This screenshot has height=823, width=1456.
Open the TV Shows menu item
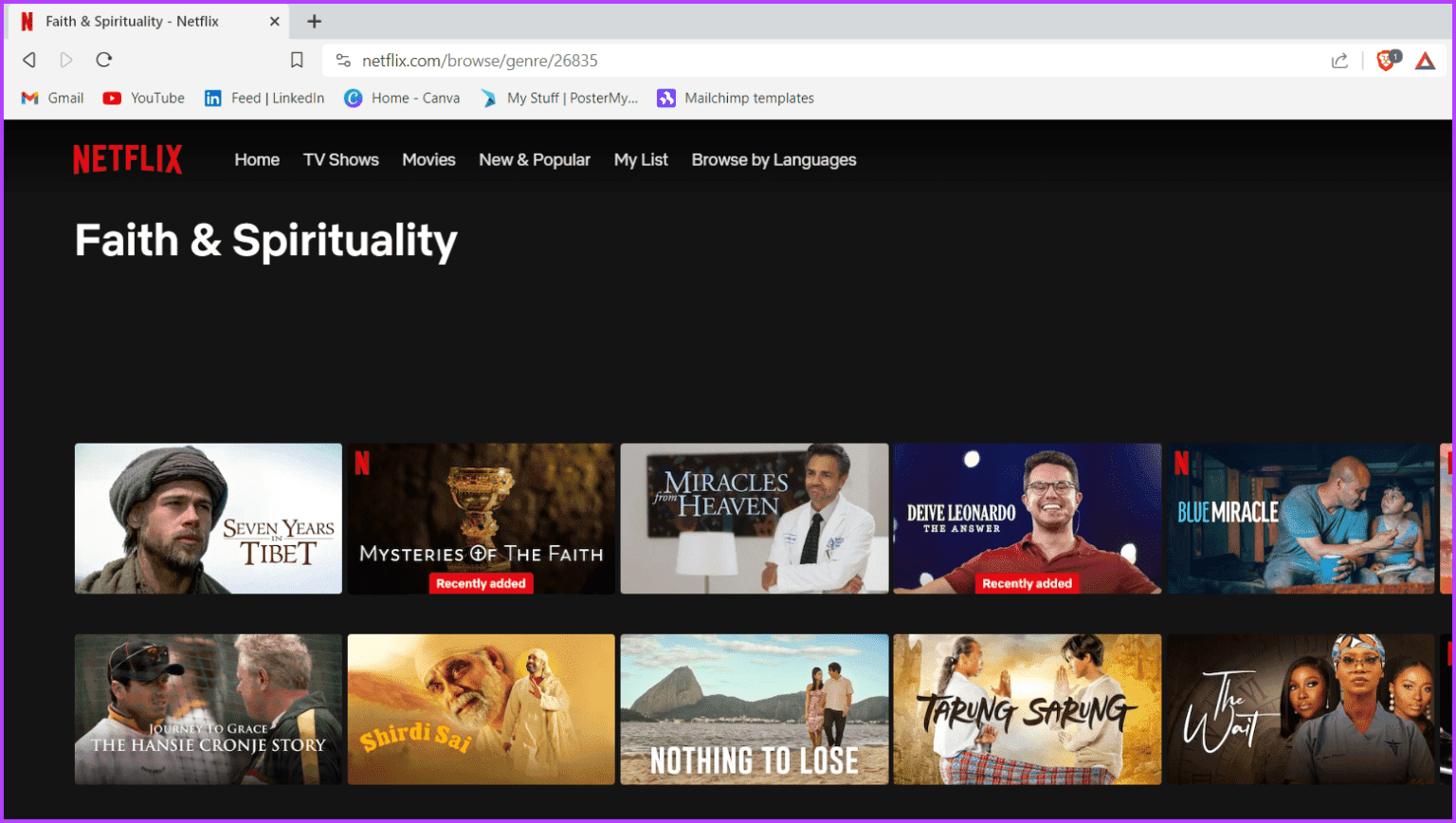point(341,159)
